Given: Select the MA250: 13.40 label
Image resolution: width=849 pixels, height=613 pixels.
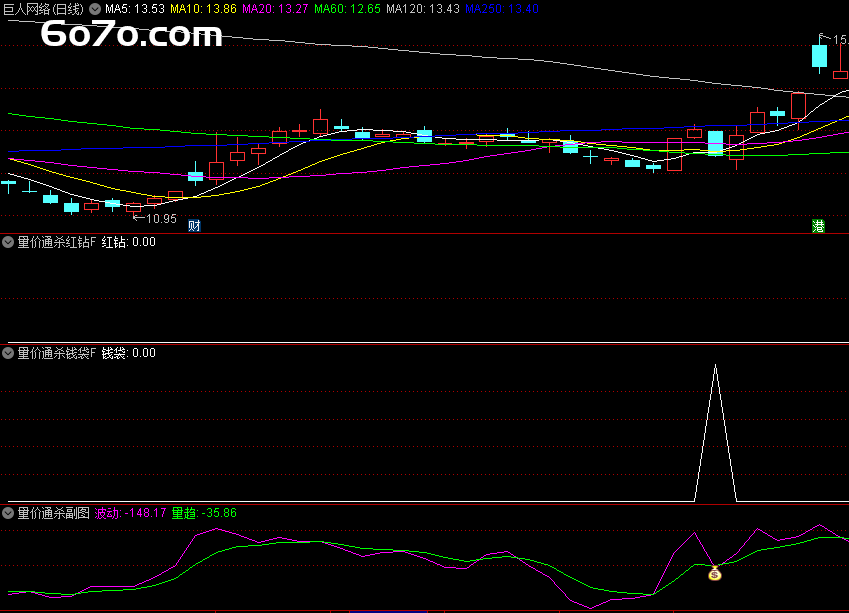Looking at the screenshot, I should pyautogui.click(x=501, y=9).
